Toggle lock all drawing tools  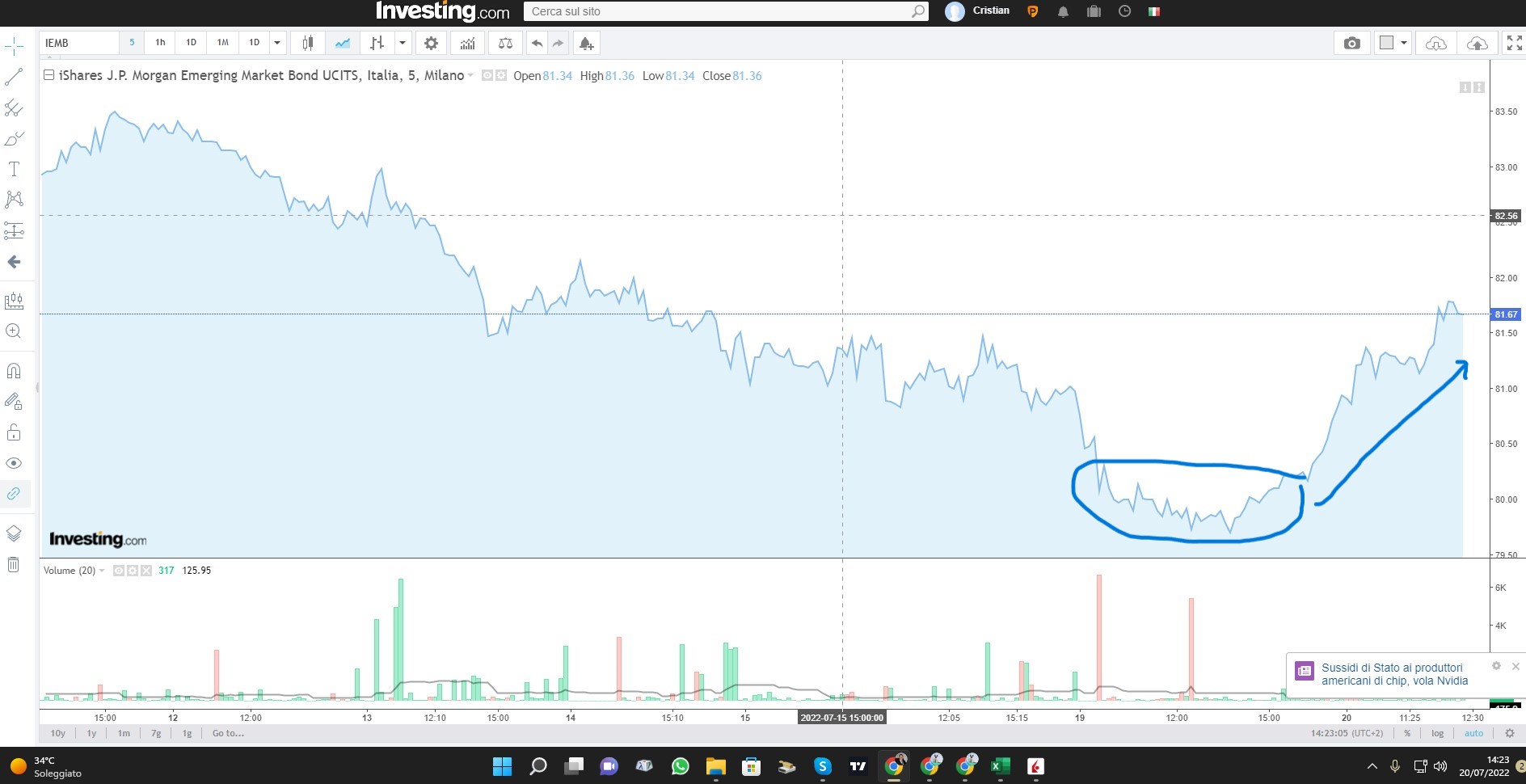click(x=14, y=432)
